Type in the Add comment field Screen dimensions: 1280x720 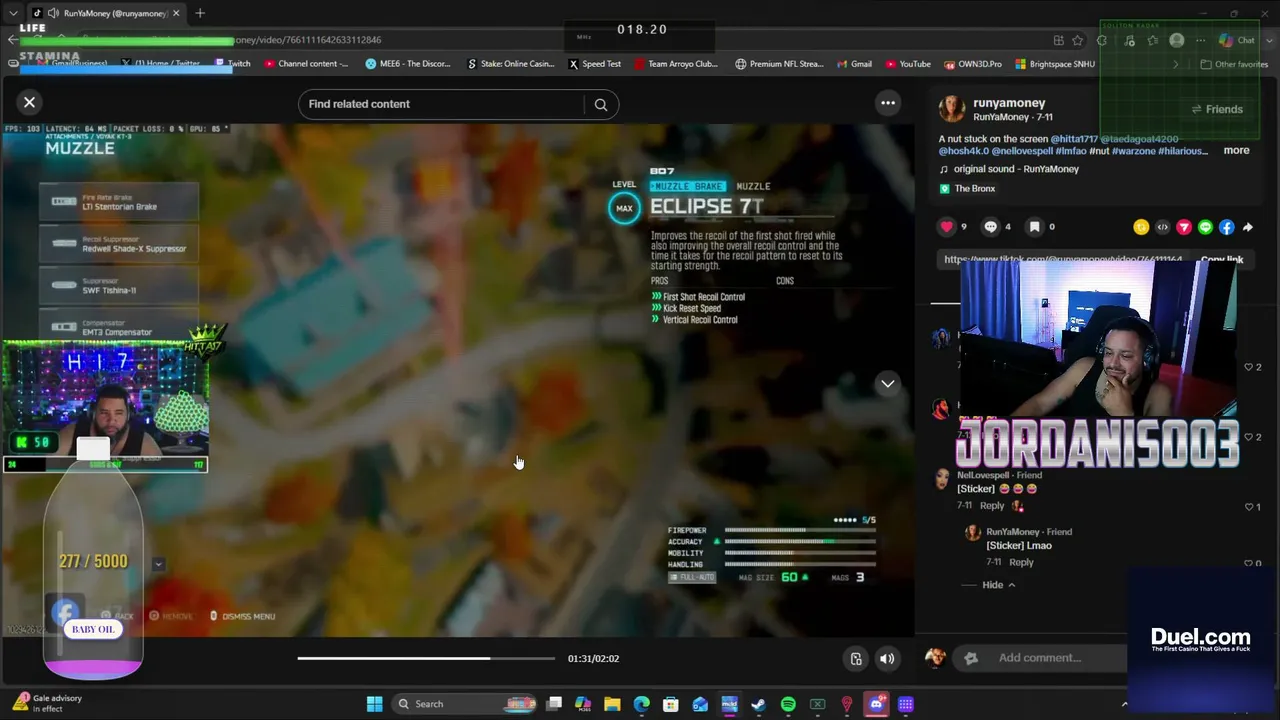point(1040,658)
